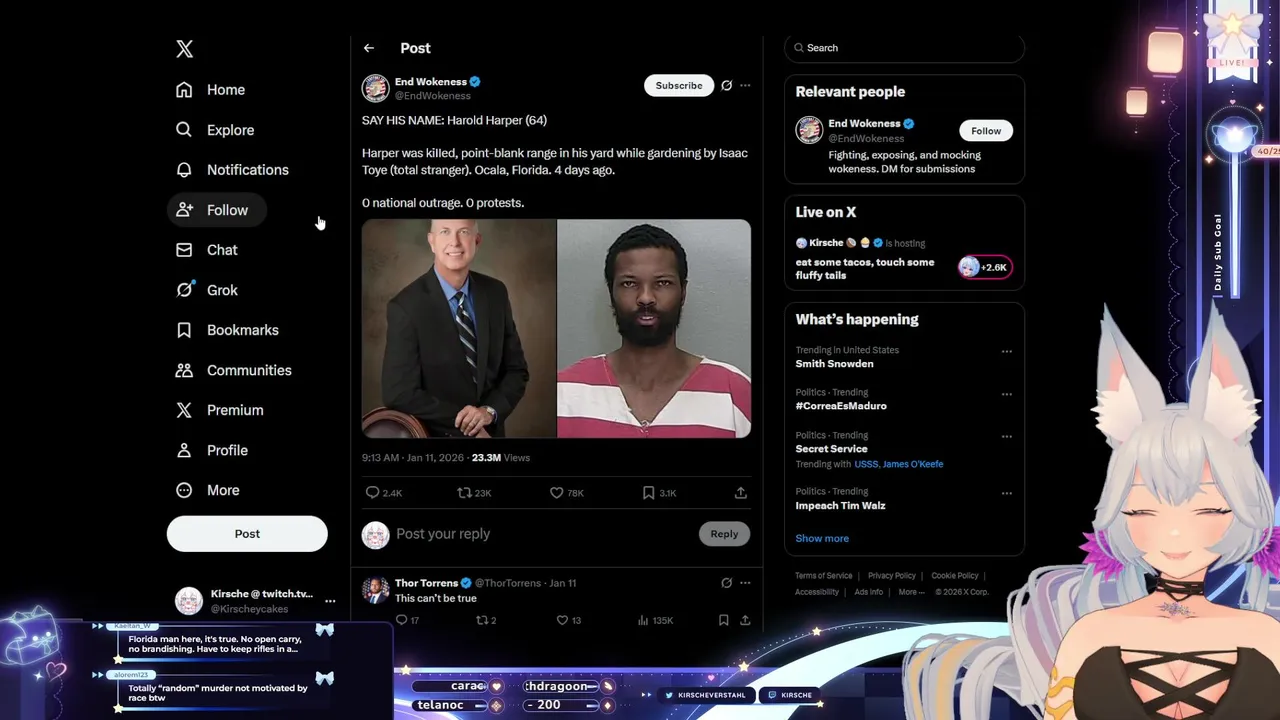The height and width of the screenshot is (720, 1280).
Task: Click the James O'Keefe link
Action: pos(912,464)
